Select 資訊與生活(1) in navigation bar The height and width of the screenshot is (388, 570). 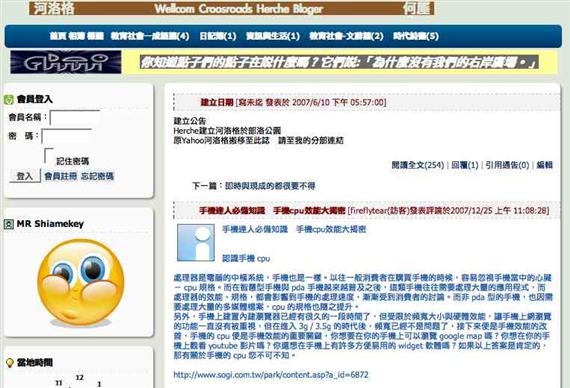click(x=273, y=36)
